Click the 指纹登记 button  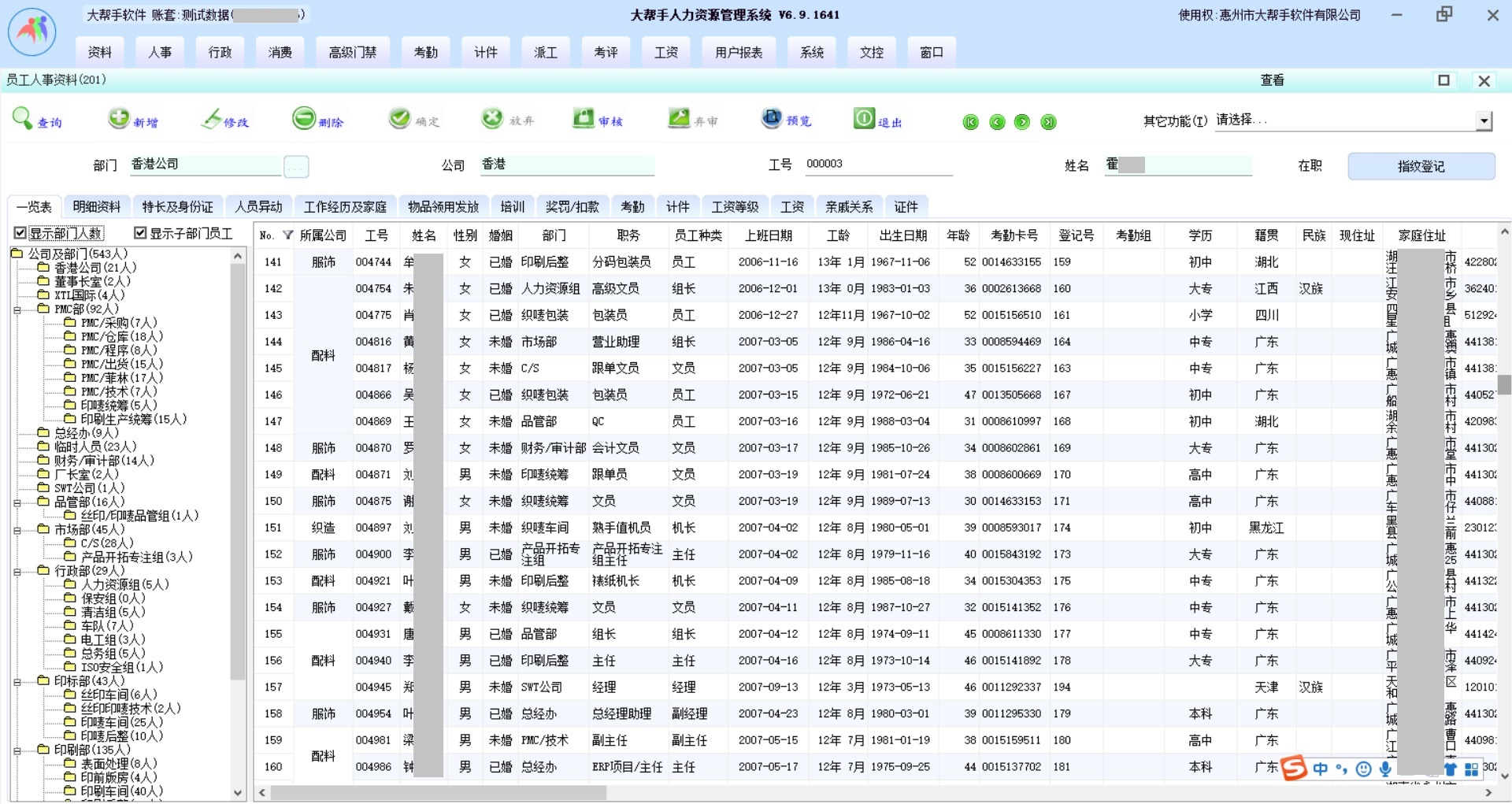click(x=1421, y=166)
